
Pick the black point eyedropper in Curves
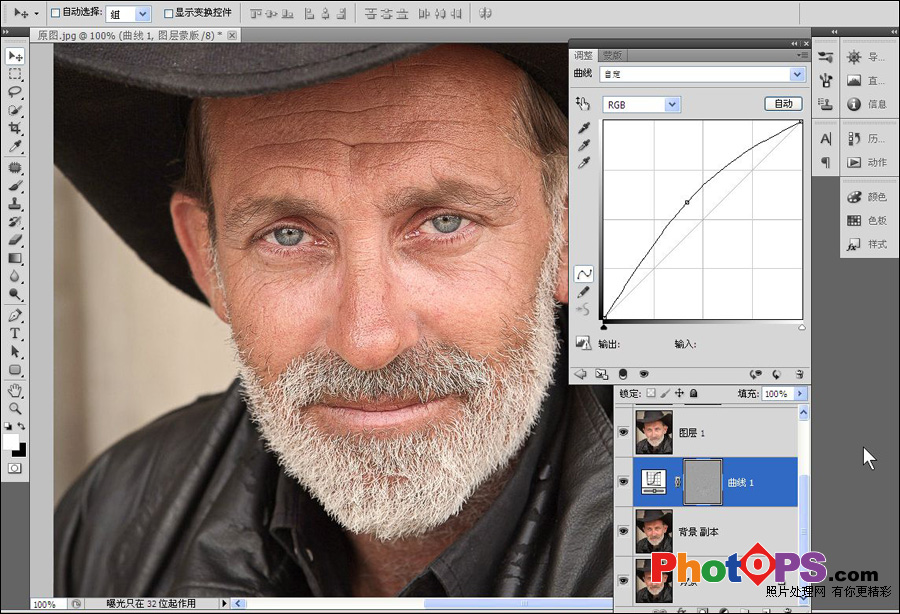coord(584,128)
